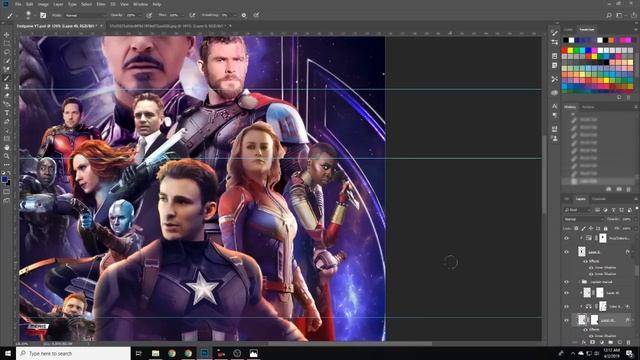Expand the captain marvel group
Viewport: 640px width, 360px height.
point(579,282)
